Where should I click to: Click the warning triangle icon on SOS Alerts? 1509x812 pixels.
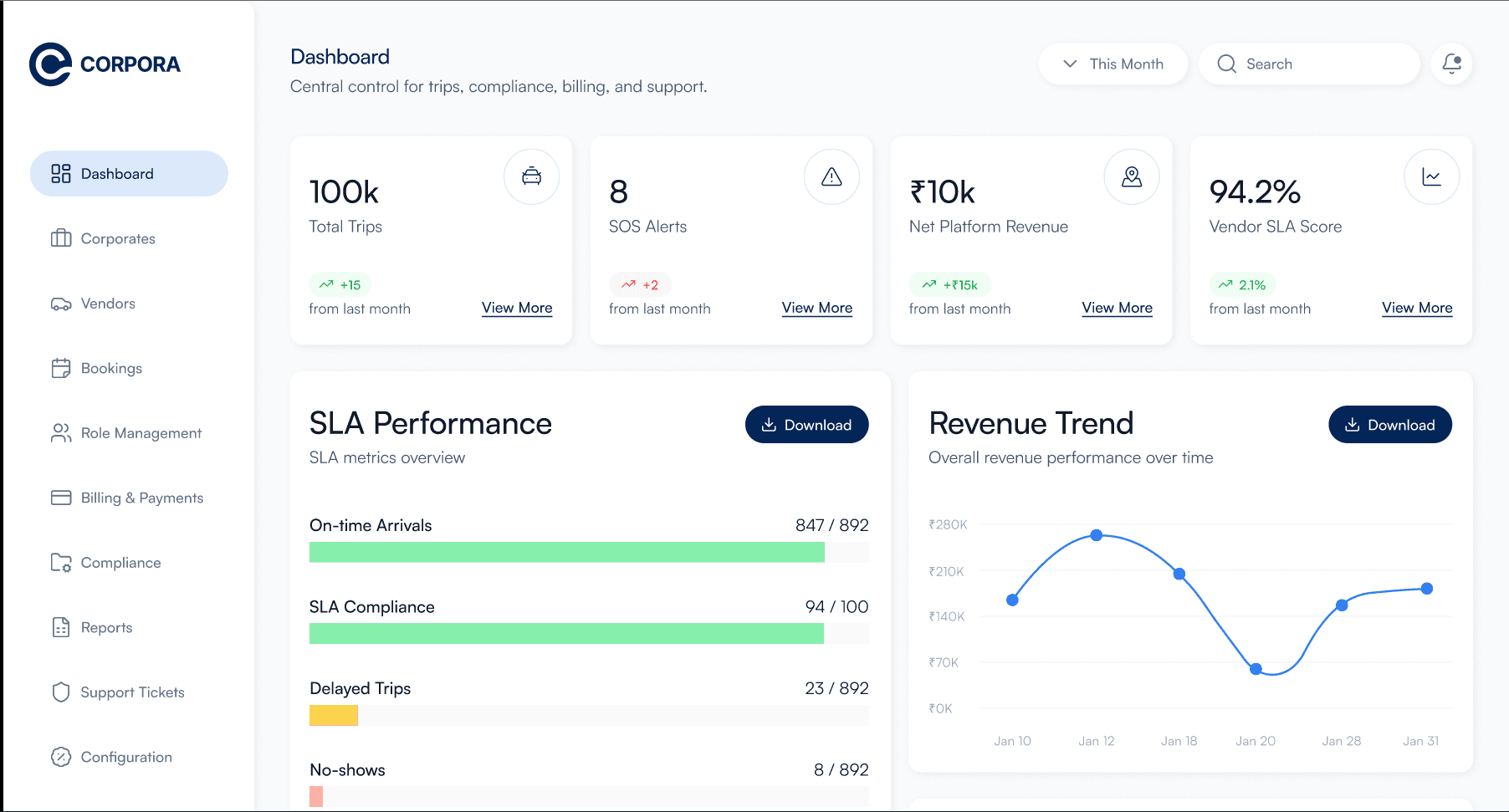point(831,176)
